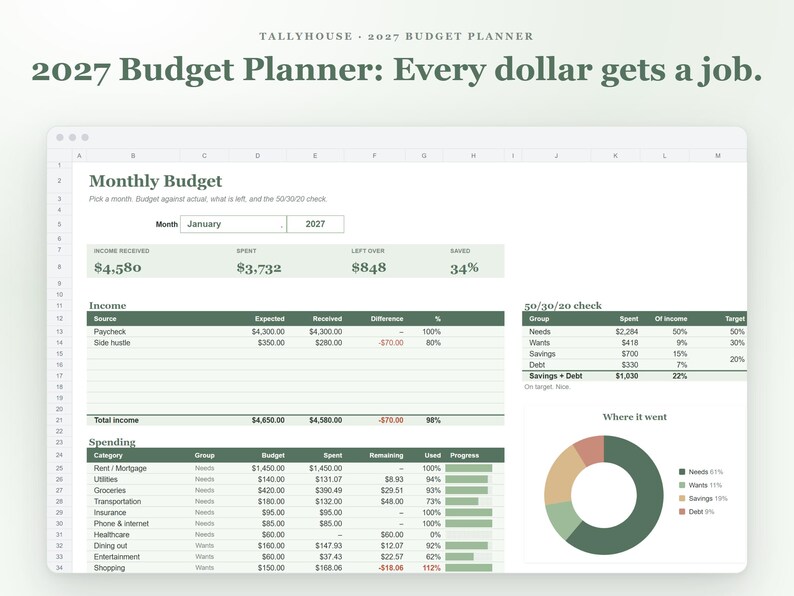Click the Needs swatch in chart legend
This screenshot has height=596, width=794.
[682, 472]
